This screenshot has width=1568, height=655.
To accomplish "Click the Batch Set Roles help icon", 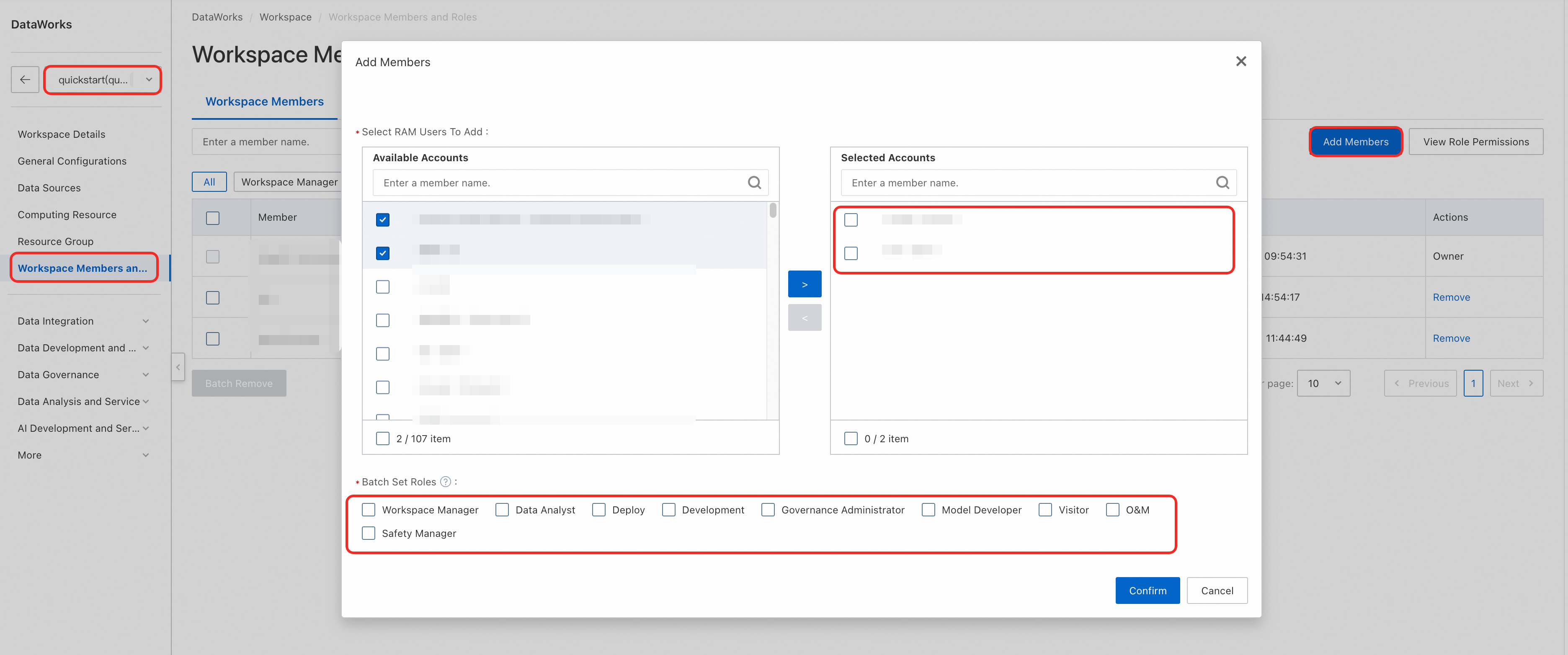I will (x=446, y=482).
